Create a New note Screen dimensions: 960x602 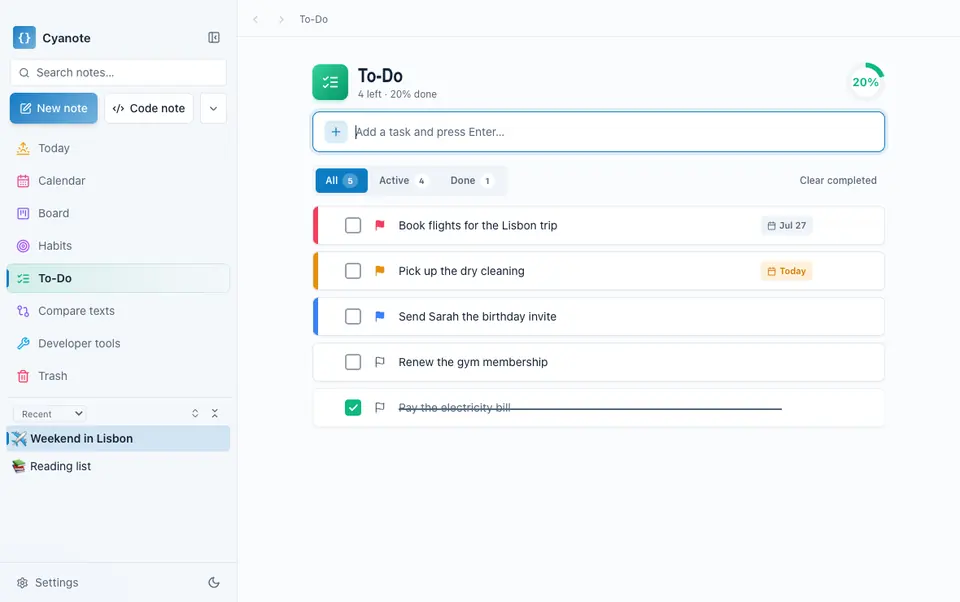coord(54,108)
